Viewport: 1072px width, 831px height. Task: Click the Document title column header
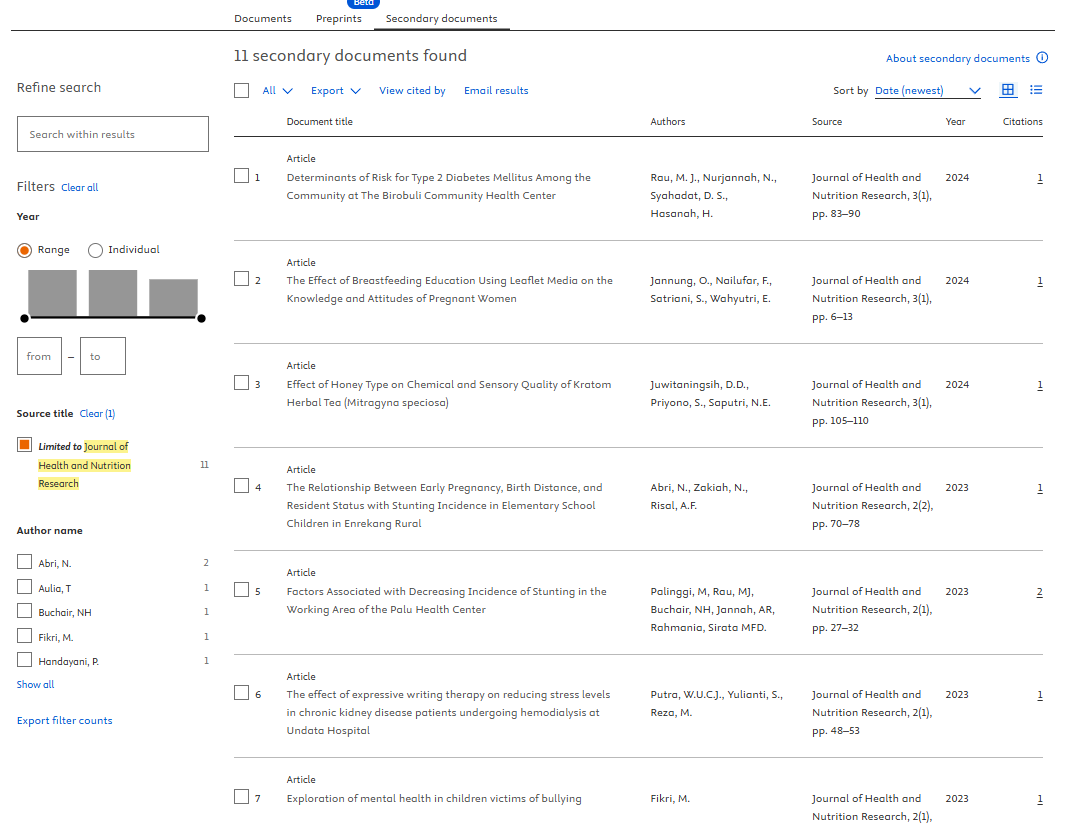pyautogui.click(x=319, y=122)
